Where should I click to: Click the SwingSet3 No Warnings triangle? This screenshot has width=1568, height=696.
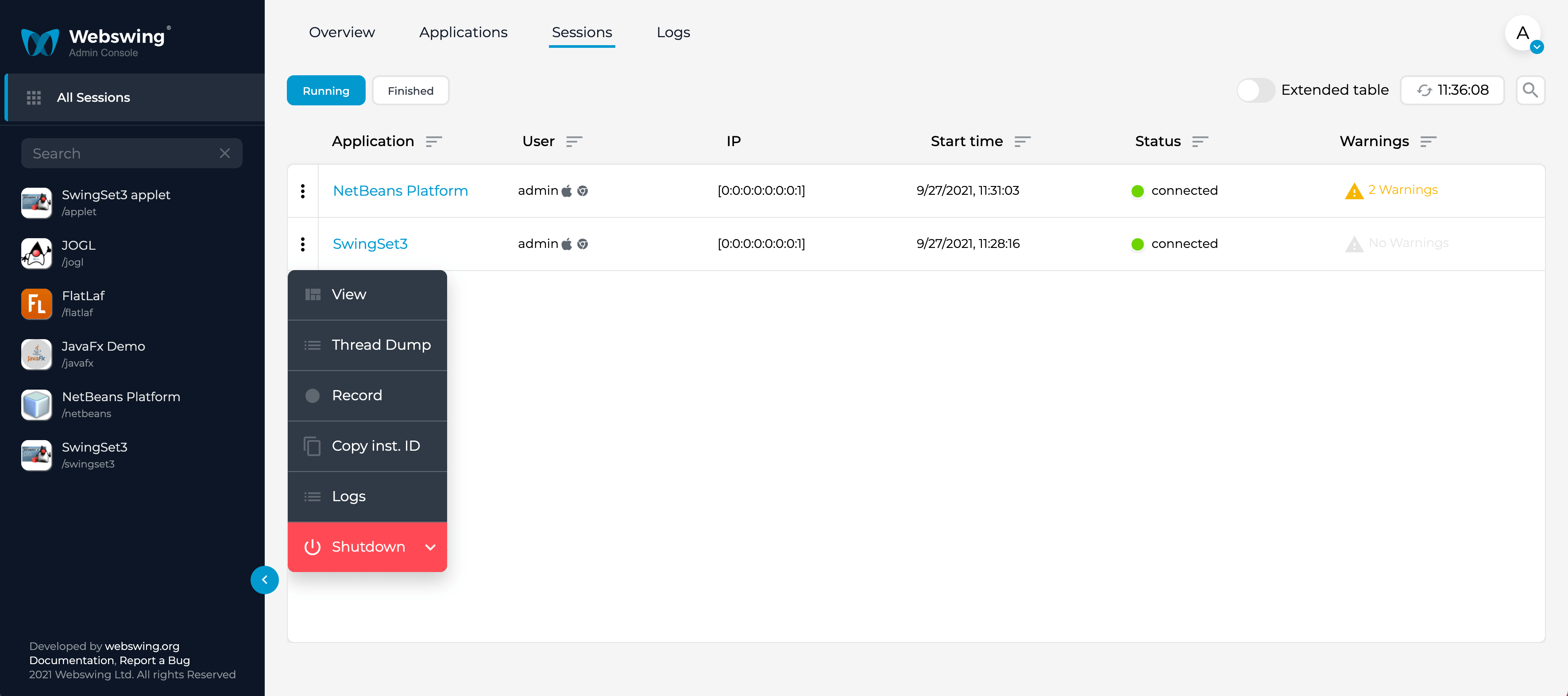(x=1354, y=244)
